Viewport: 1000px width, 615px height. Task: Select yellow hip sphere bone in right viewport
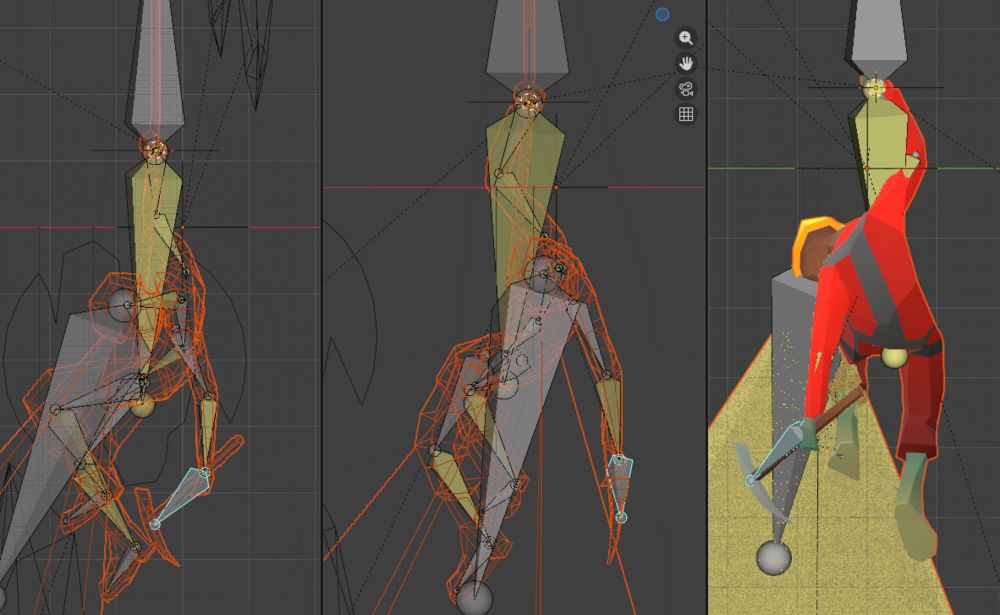coord(895,357)
